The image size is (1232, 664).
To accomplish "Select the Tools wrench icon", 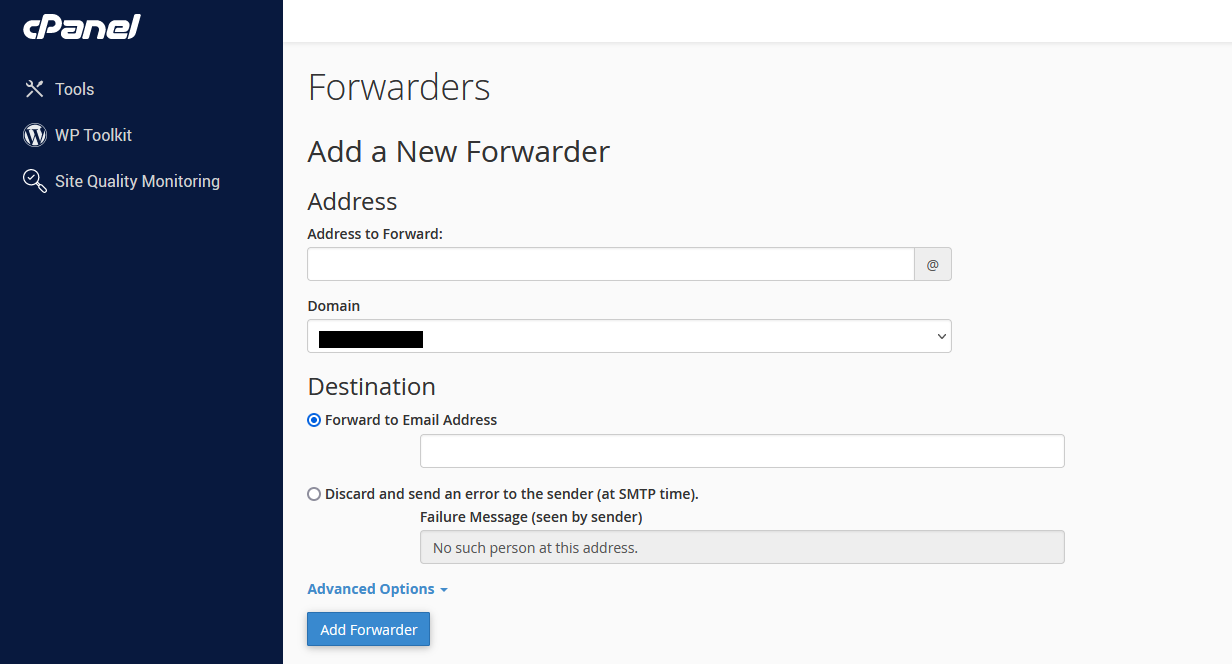I will (x=34, y=88).
